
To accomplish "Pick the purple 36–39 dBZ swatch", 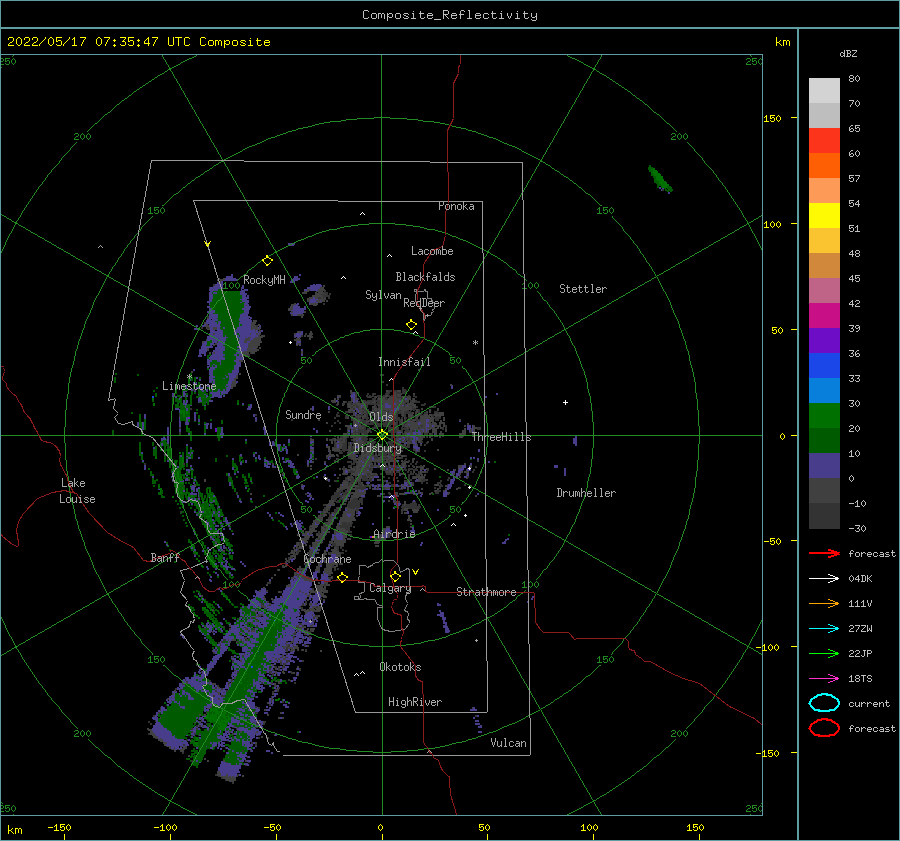I will pyautogui.click(x=824, y=340).
